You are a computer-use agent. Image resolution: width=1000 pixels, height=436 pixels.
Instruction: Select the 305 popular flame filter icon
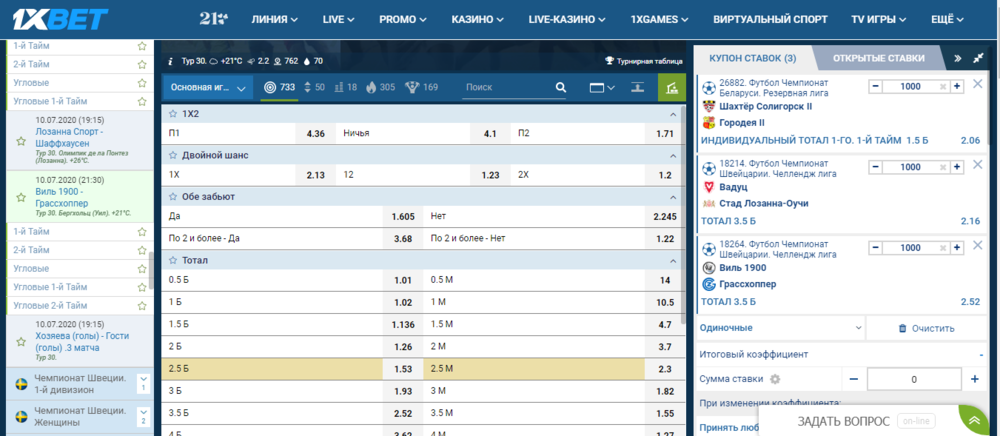tap(381, 87)
